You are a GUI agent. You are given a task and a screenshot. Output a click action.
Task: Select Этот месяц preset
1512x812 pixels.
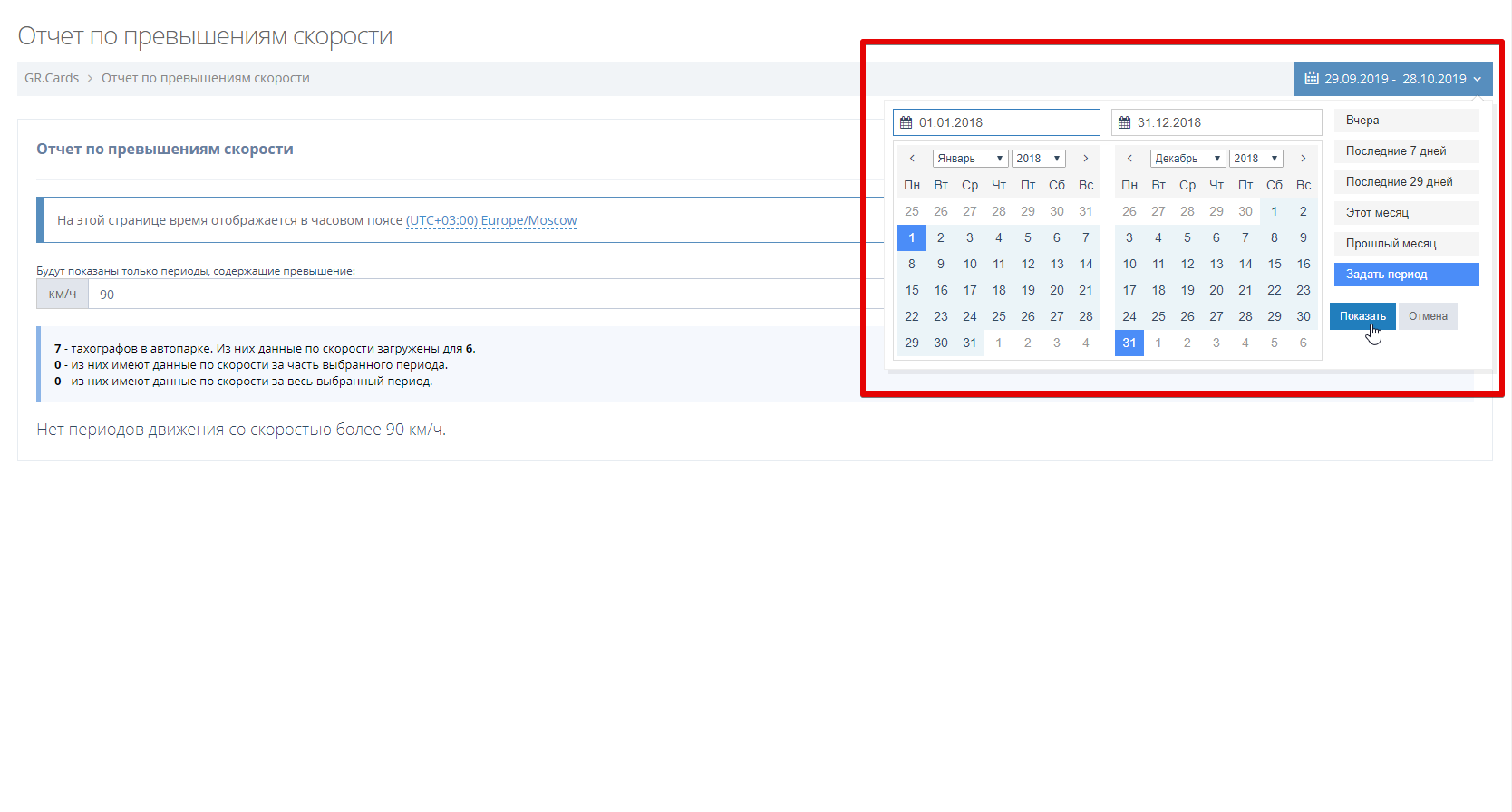click(1406, 213)
